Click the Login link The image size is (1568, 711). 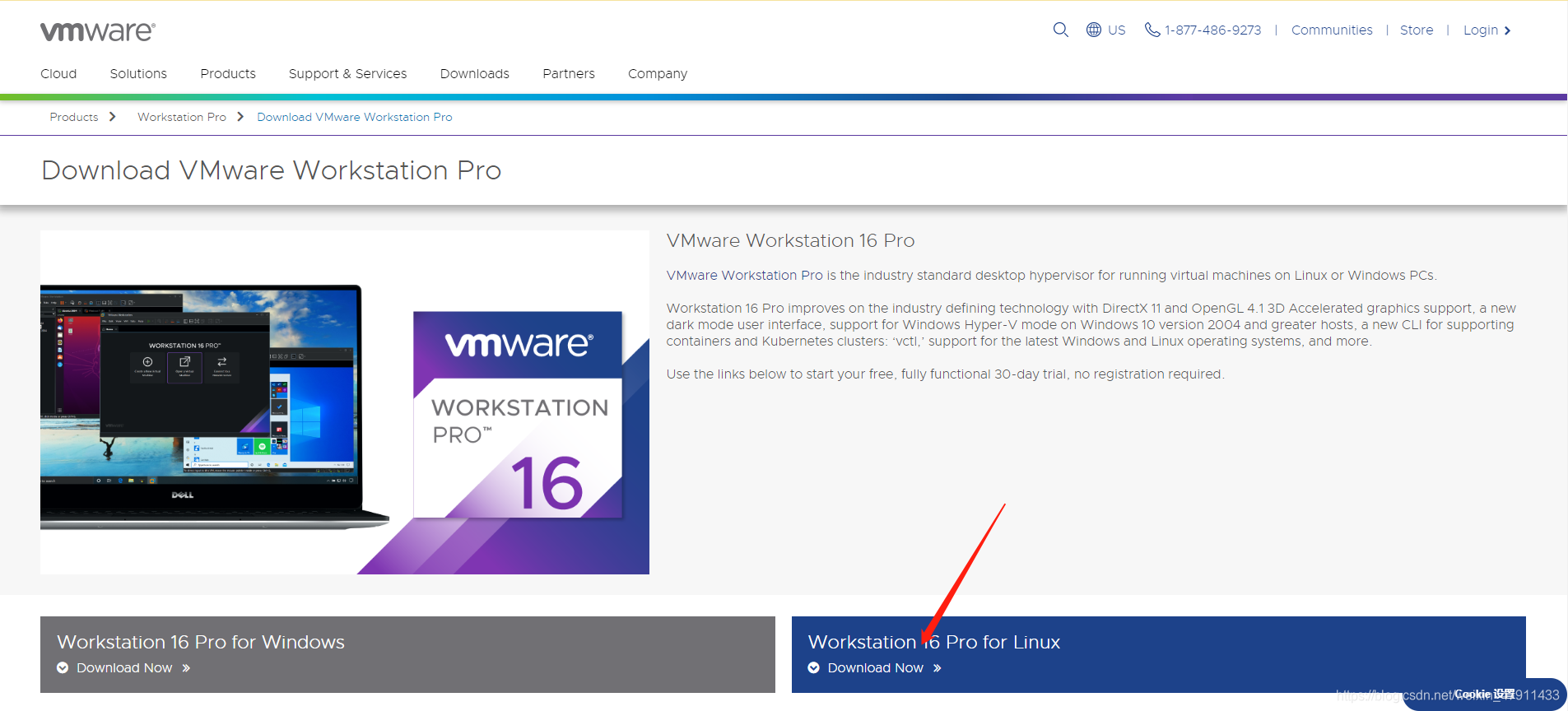pos(1480,30)
